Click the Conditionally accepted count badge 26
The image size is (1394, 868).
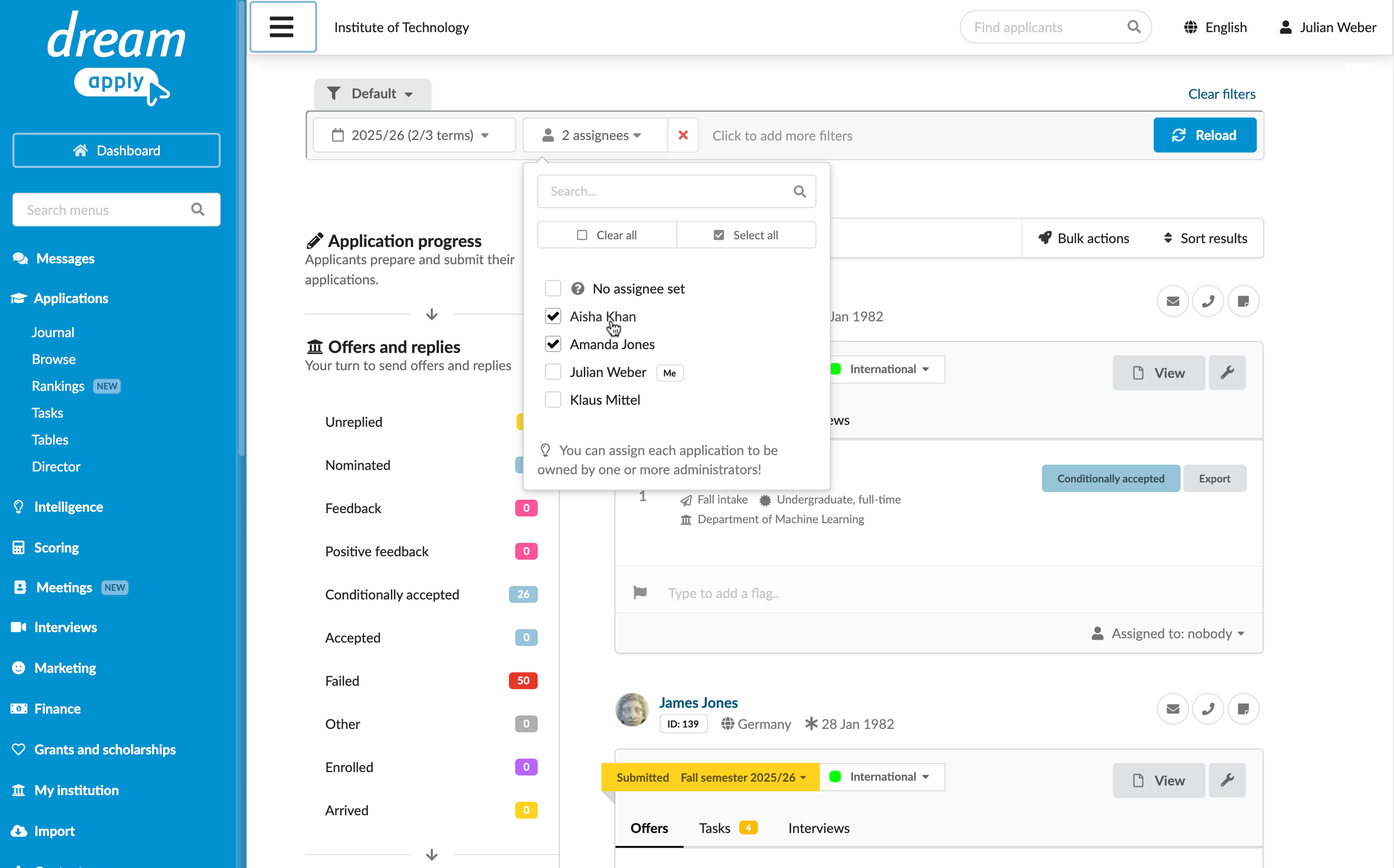pos(522,594)
